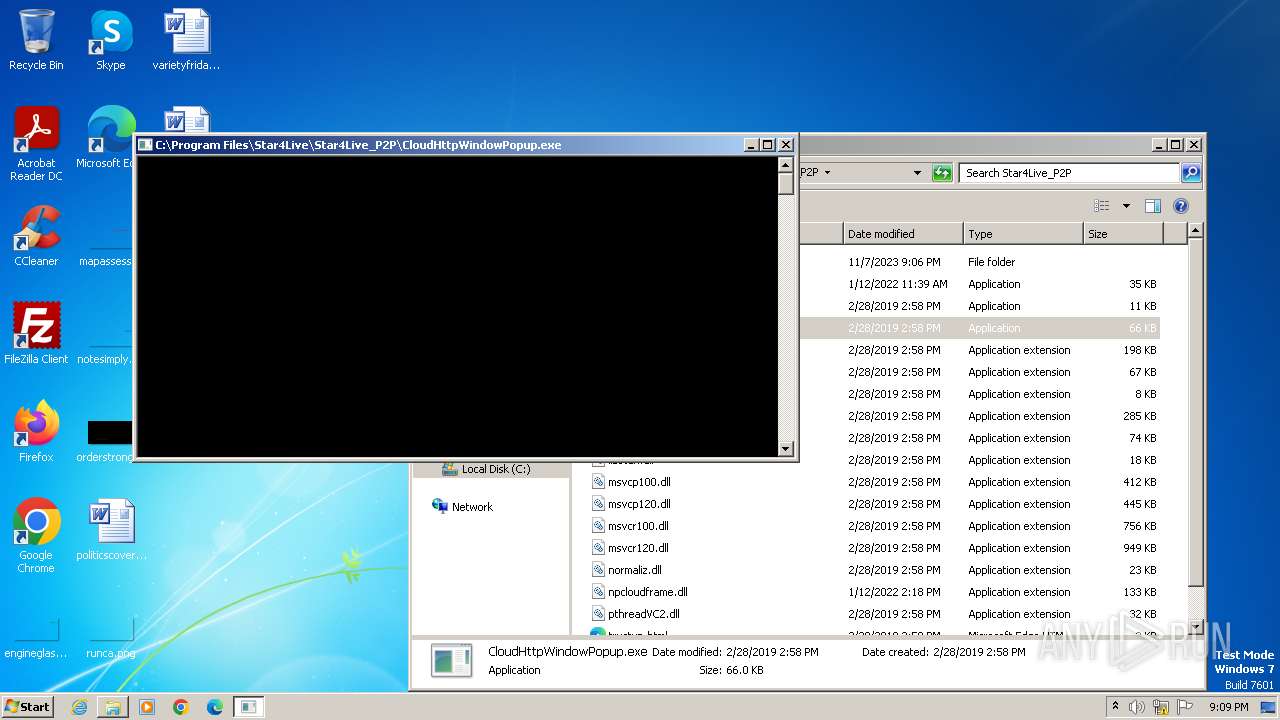Screen dimensions: 1280x720
Task: Open CCleaner desktop shortcut
Action: point(36,236)
